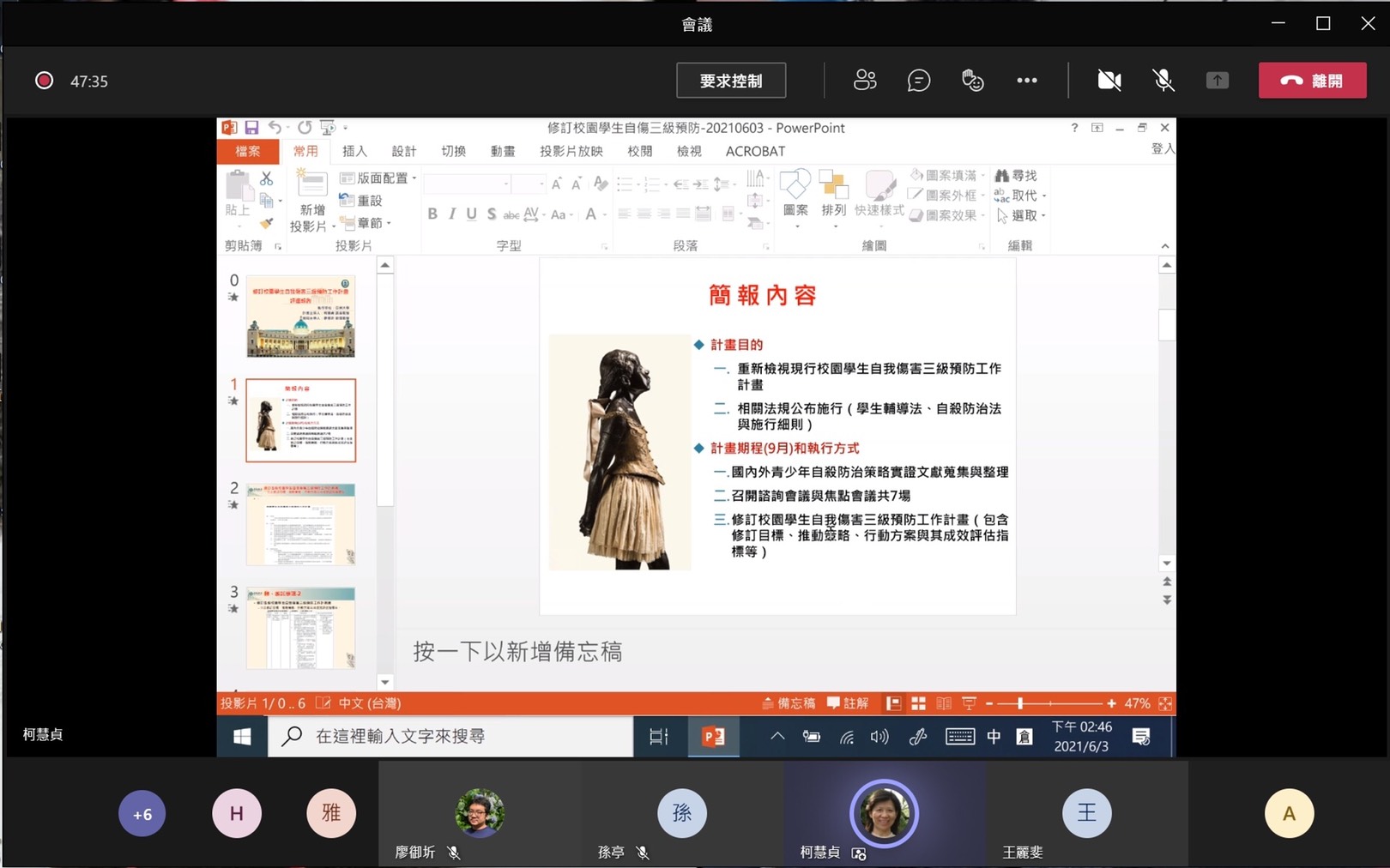Show the +6 more participants
1390x868 pixels.
click(x=142, y=814)
